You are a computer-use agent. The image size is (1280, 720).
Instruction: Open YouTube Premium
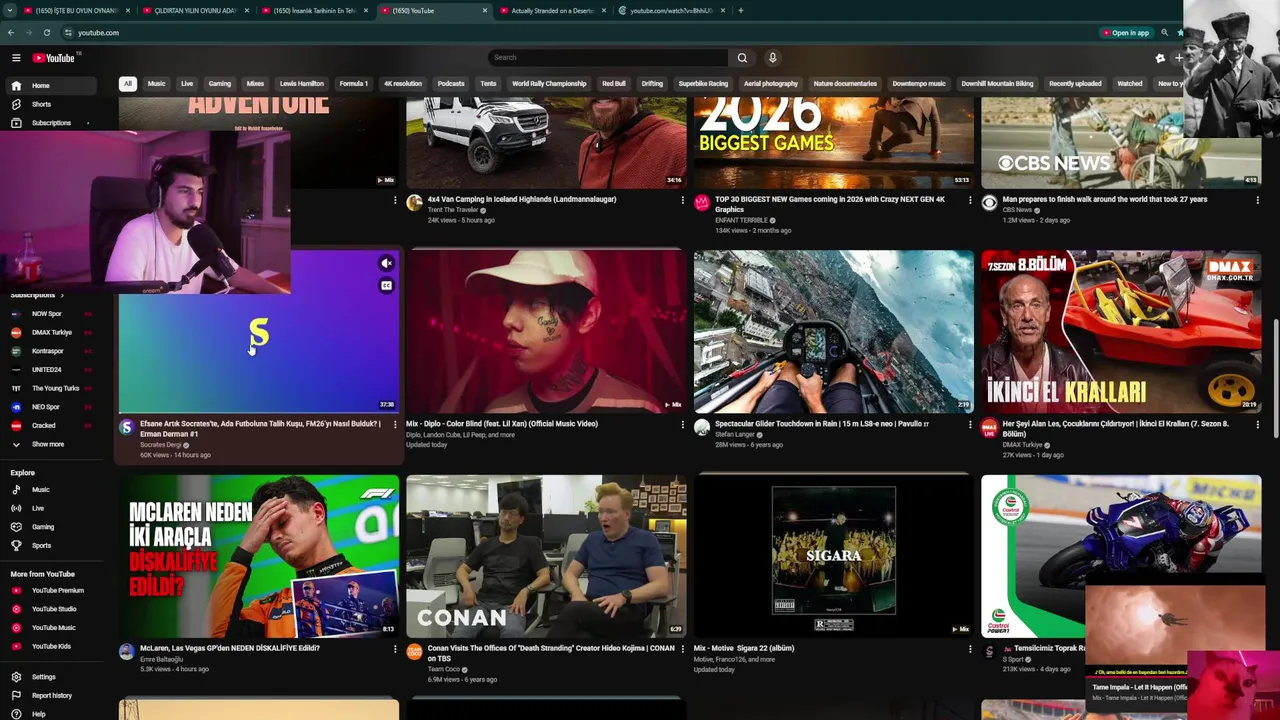click(58, 590)
